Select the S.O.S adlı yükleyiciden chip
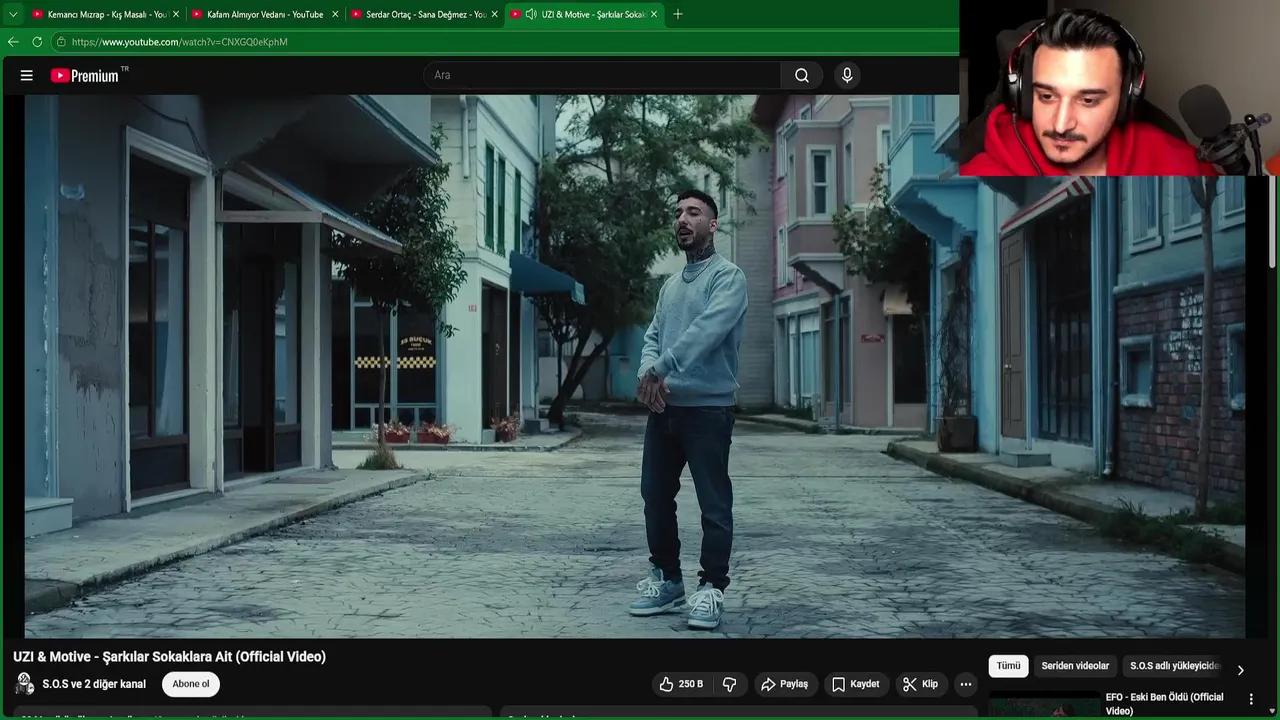Screen dimensions: 1280x720 (x=1175, y=666)
